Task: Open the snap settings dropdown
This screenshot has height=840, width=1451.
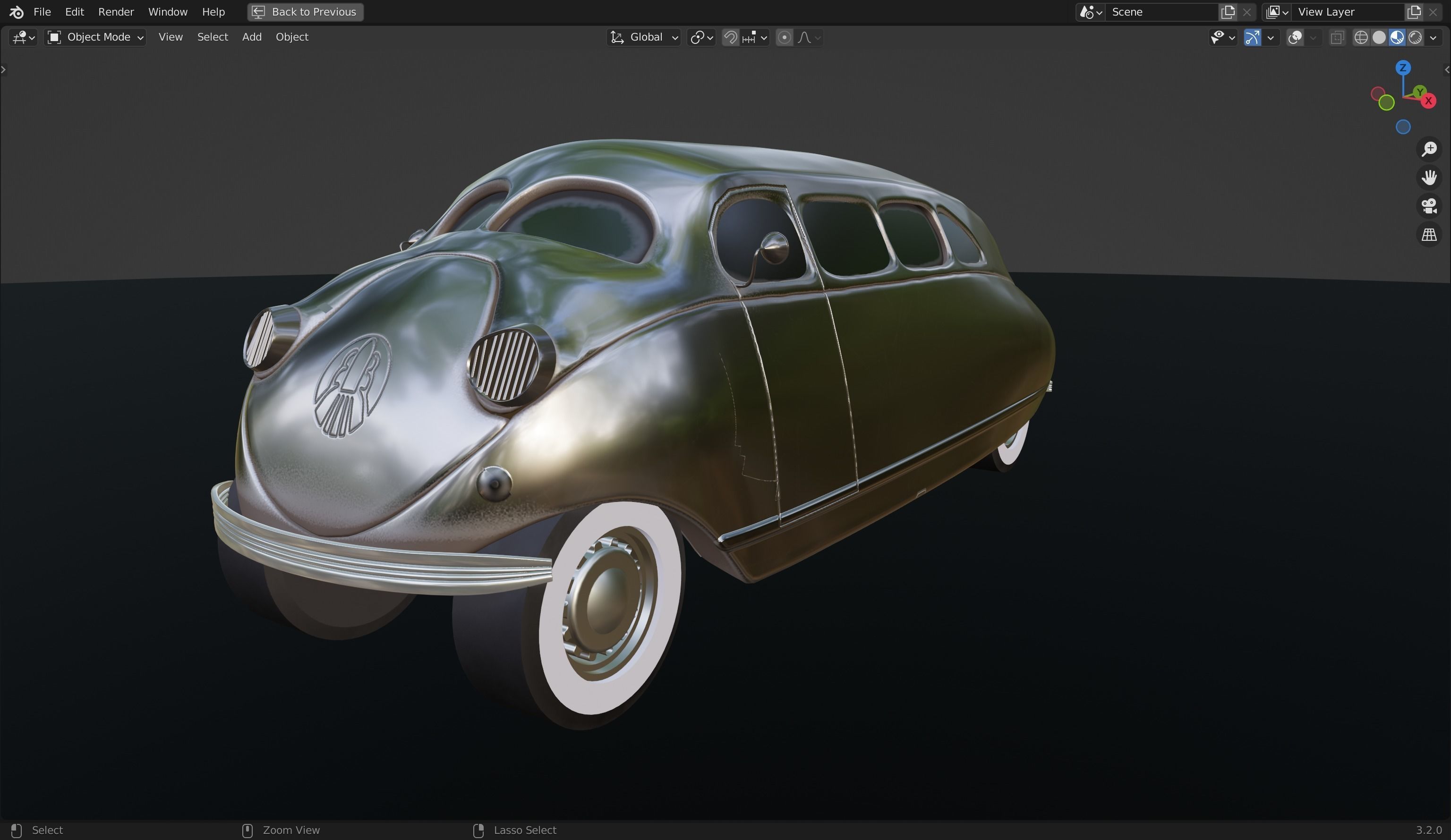Action: coord(755,37)
